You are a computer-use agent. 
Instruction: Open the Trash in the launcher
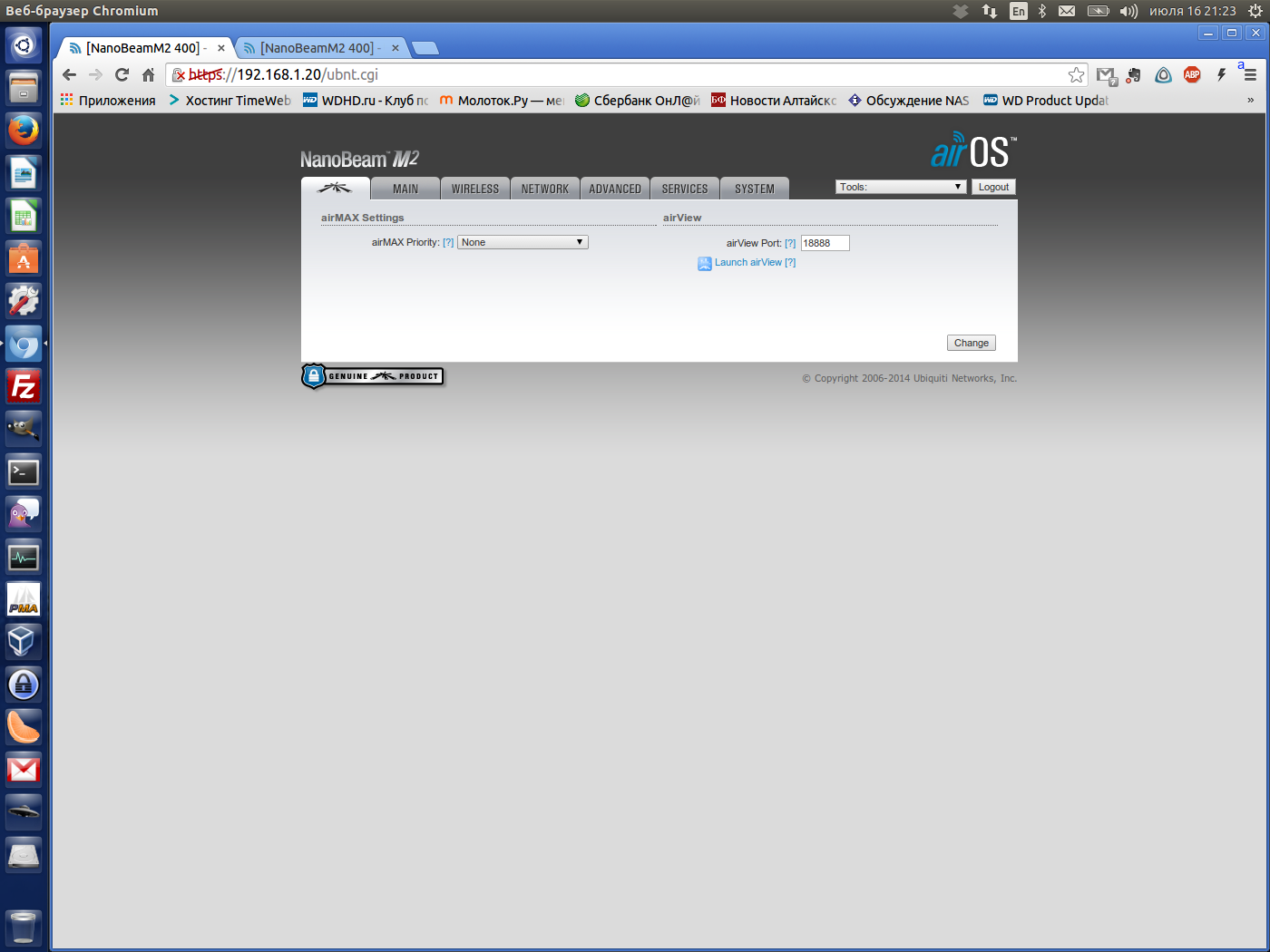pos(24,928)
